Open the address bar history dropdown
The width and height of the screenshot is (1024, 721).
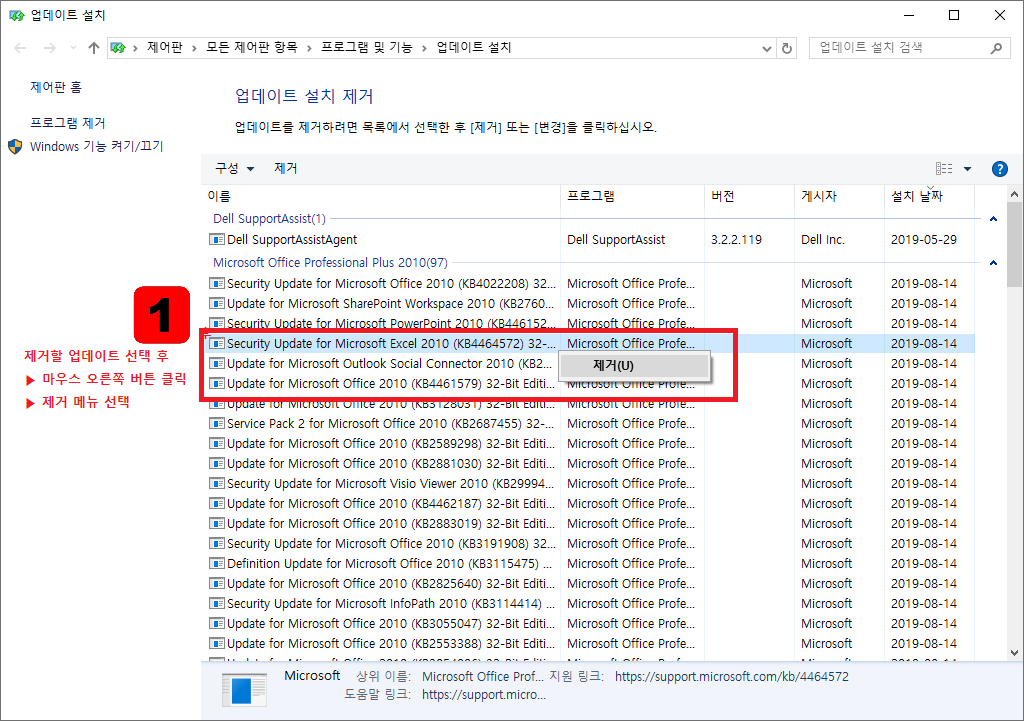click(767, 48)
